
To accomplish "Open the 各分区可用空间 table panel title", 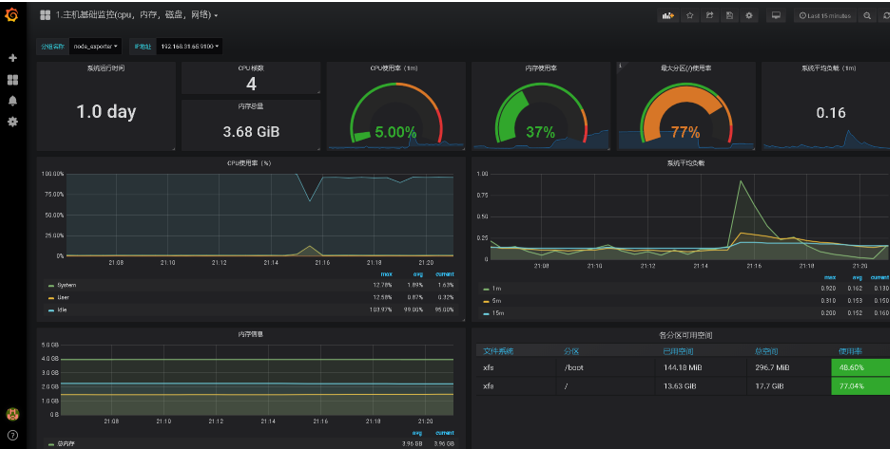I will pyautogui.click(x=686, y=335).
